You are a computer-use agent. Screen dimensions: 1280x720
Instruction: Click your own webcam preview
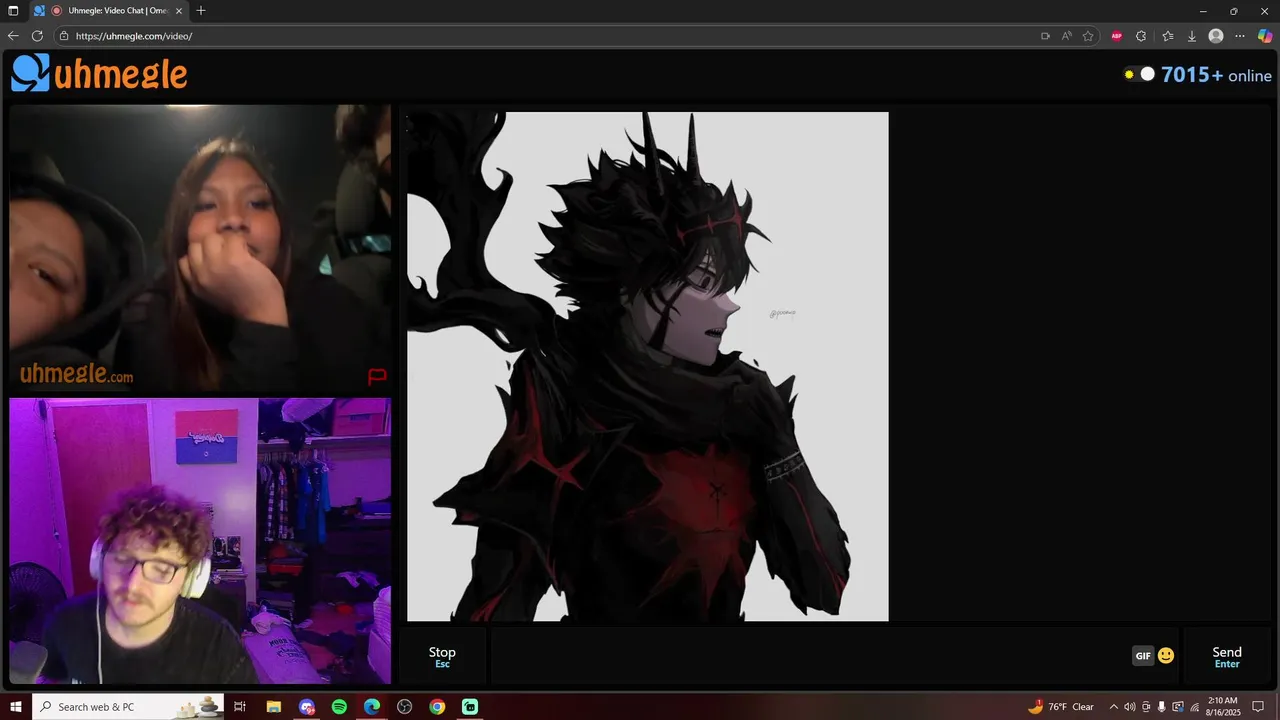point(200,541)
